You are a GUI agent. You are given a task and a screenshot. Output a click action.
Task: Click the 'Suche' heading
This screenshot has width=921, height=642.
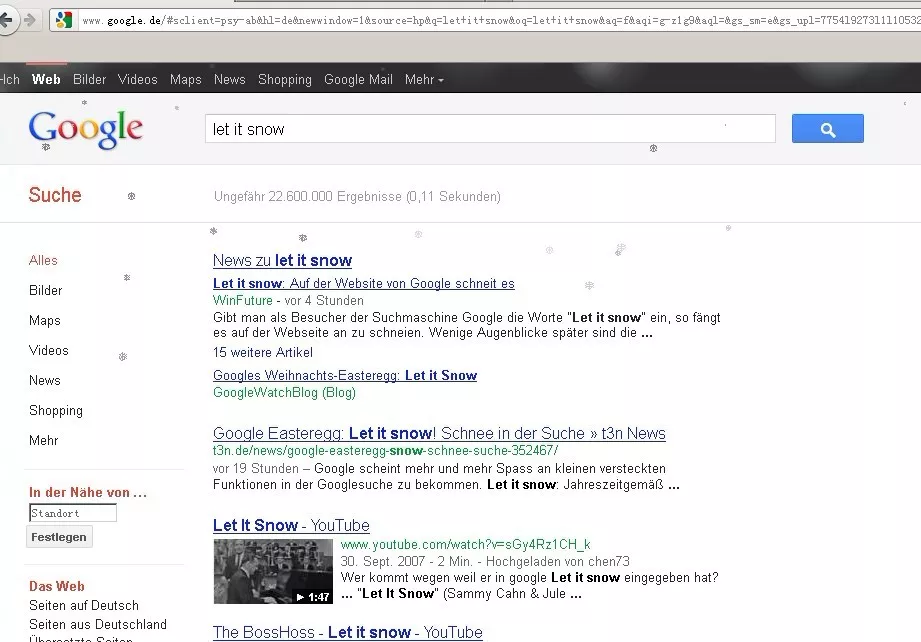pyautogui.click(x=55, y=195)
